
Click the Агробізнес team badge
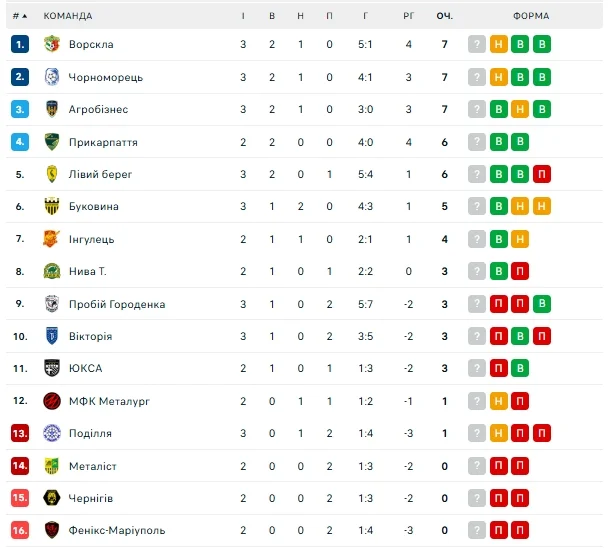[52, 109]
